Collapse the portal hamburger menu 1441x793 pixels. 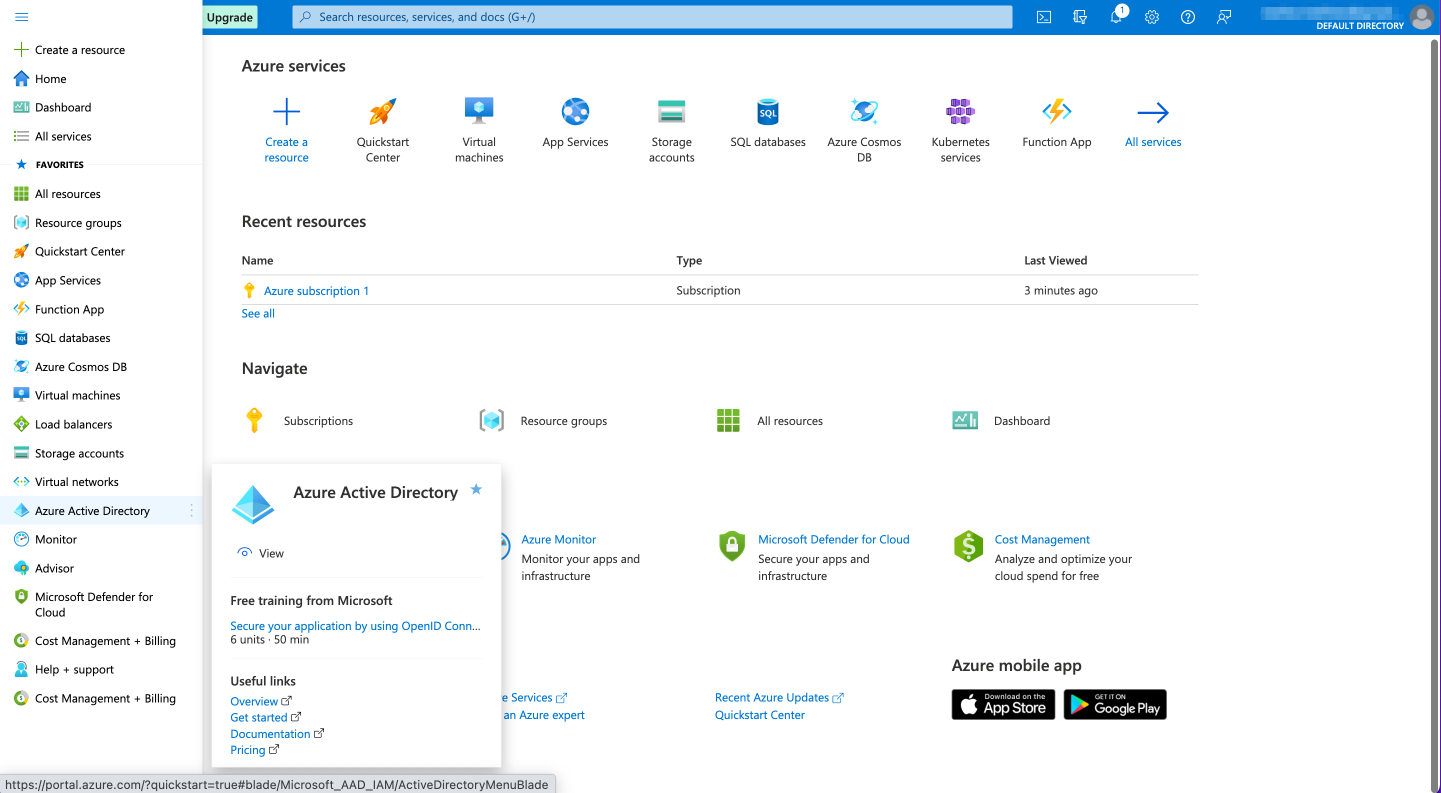(22, 17)
